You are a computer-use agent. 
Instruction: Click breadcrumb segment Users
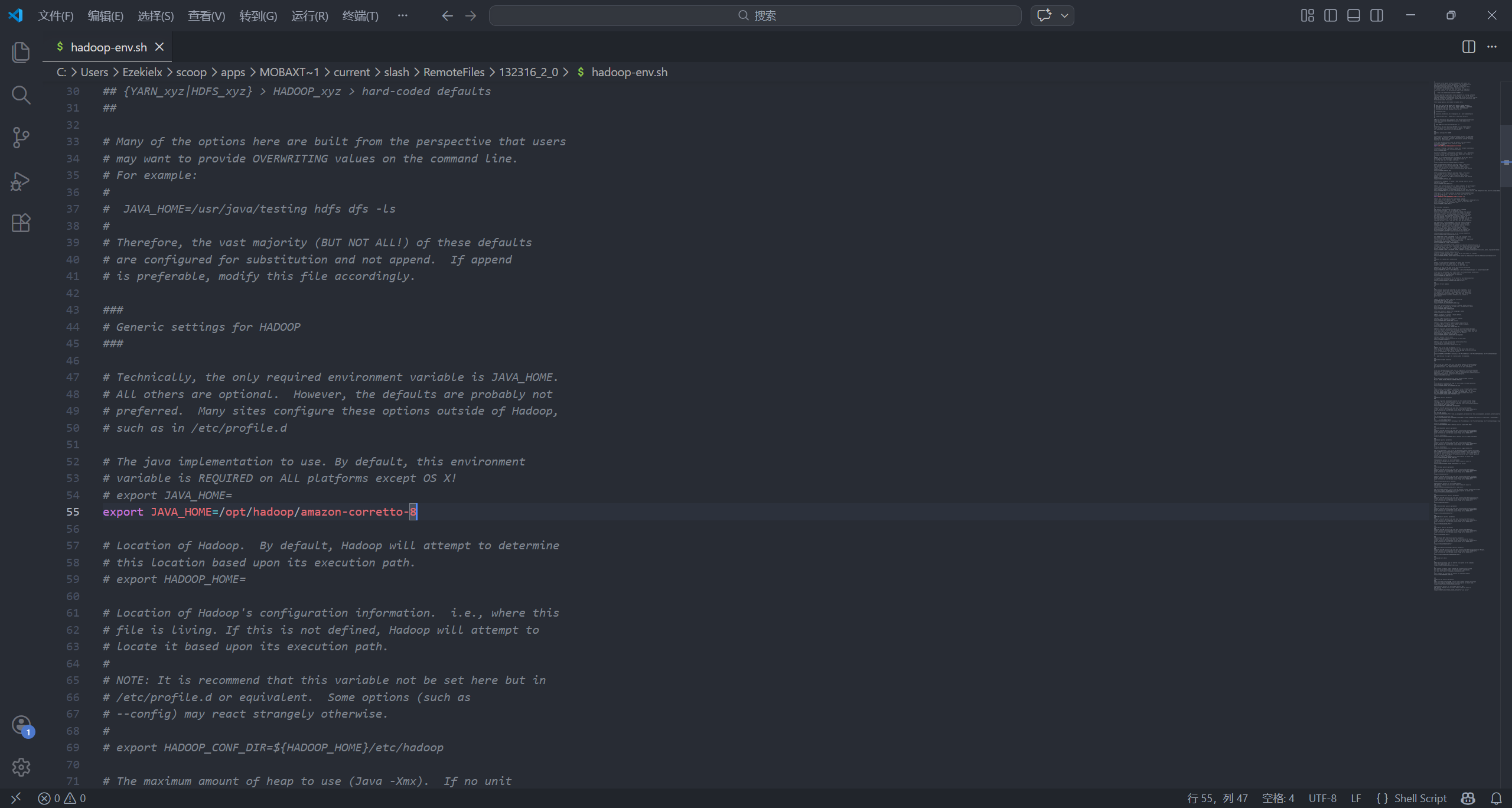94,72
